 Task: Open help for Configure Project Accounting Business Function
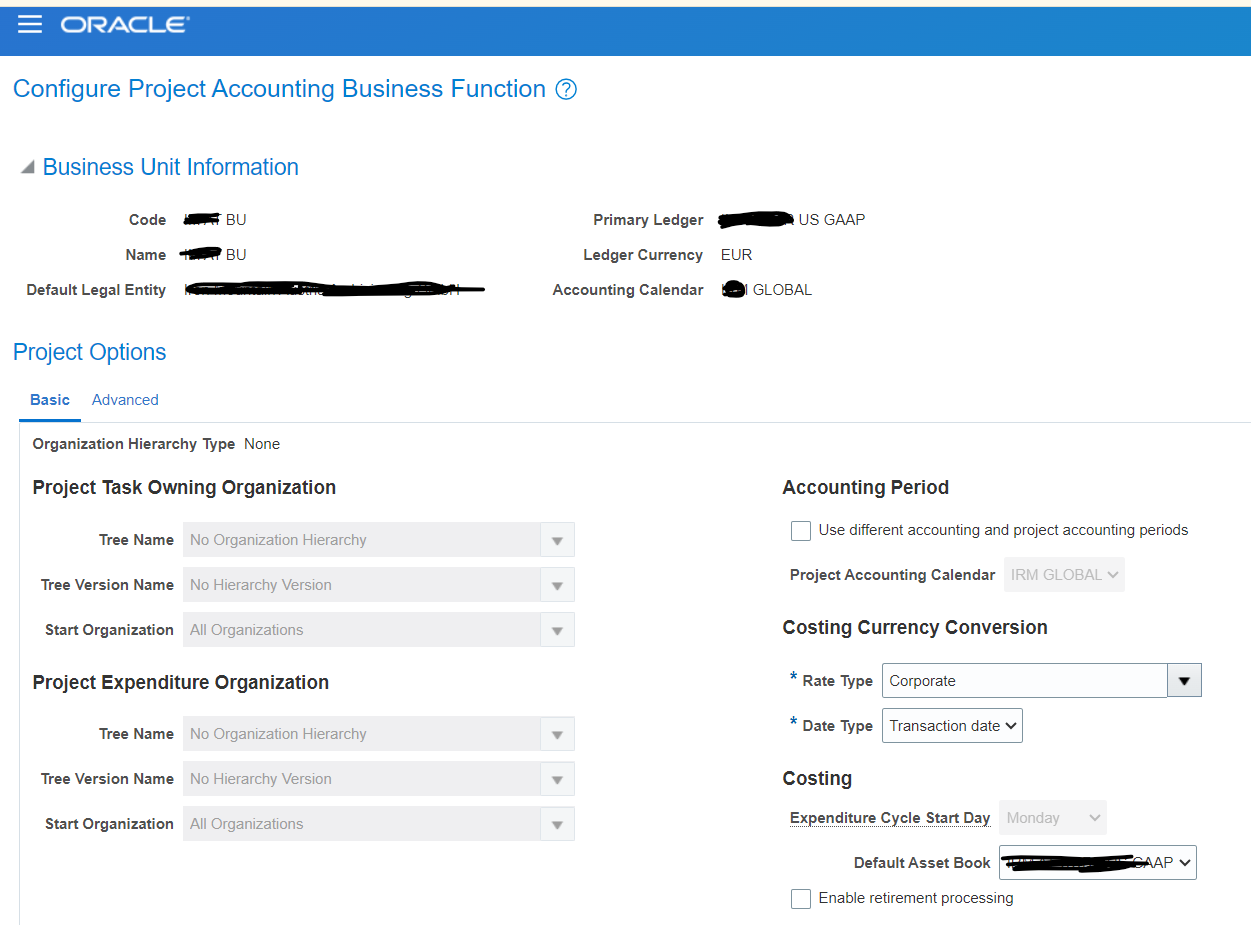565,89
